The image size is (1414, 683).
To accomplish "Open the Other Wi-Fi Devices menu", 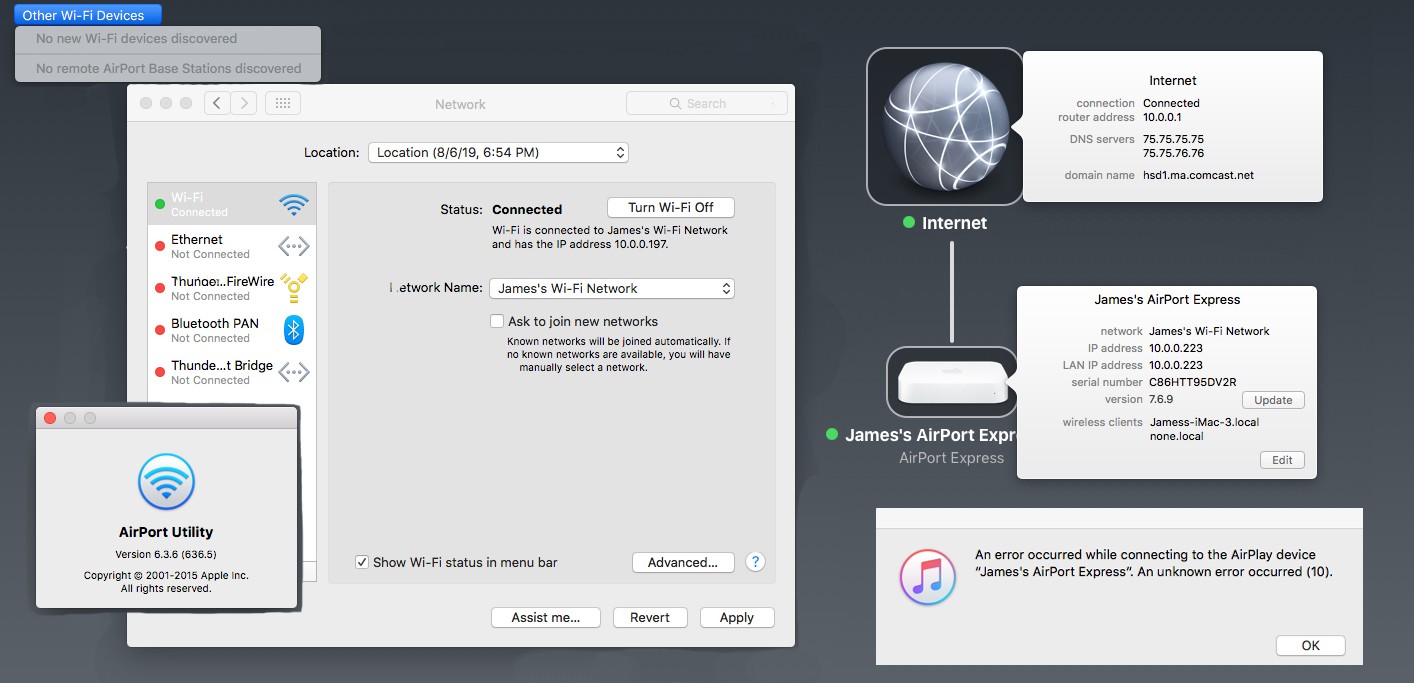I will (x=87, y=15).
